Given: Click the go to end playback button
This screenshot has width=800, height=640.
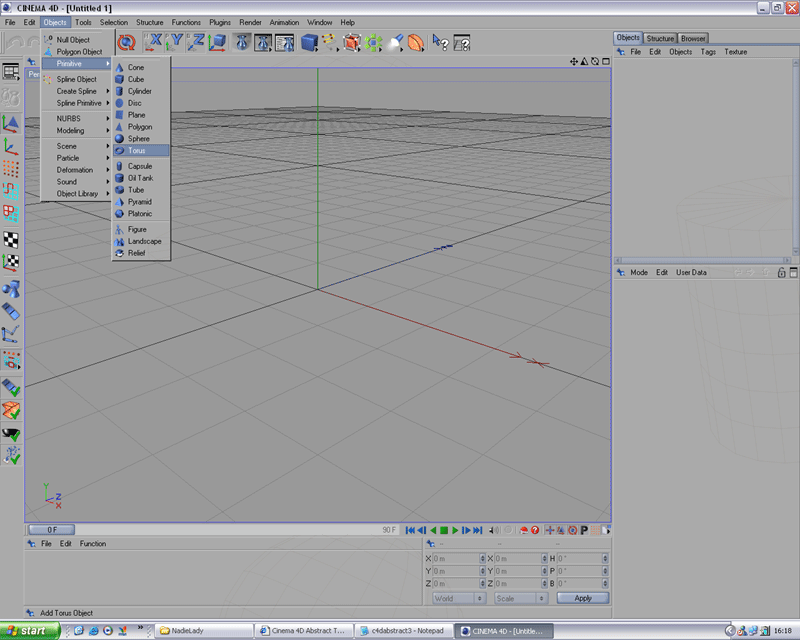Looking at the screenshot, I should 478,530.
